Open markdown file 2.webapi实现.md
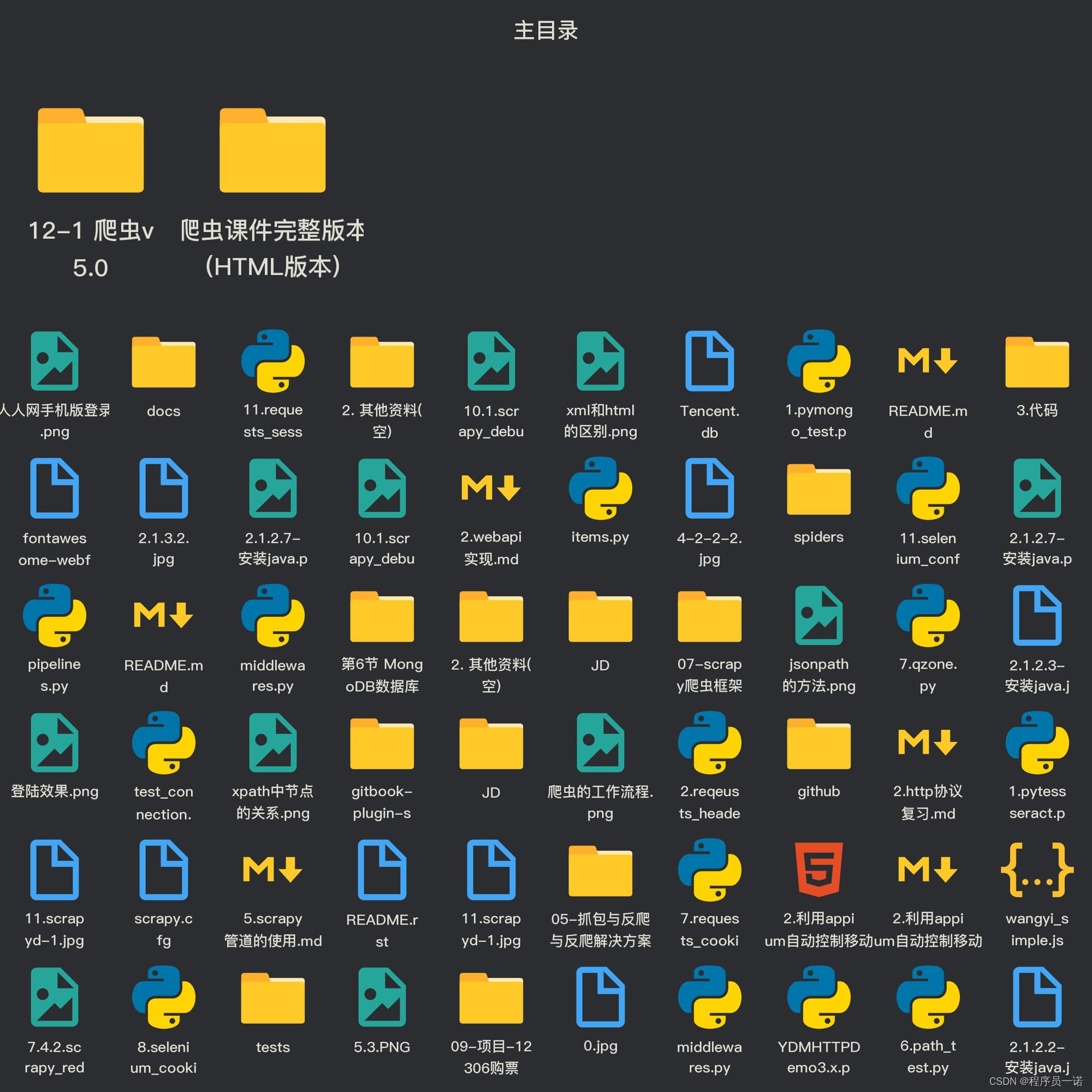 coord(491,488)
